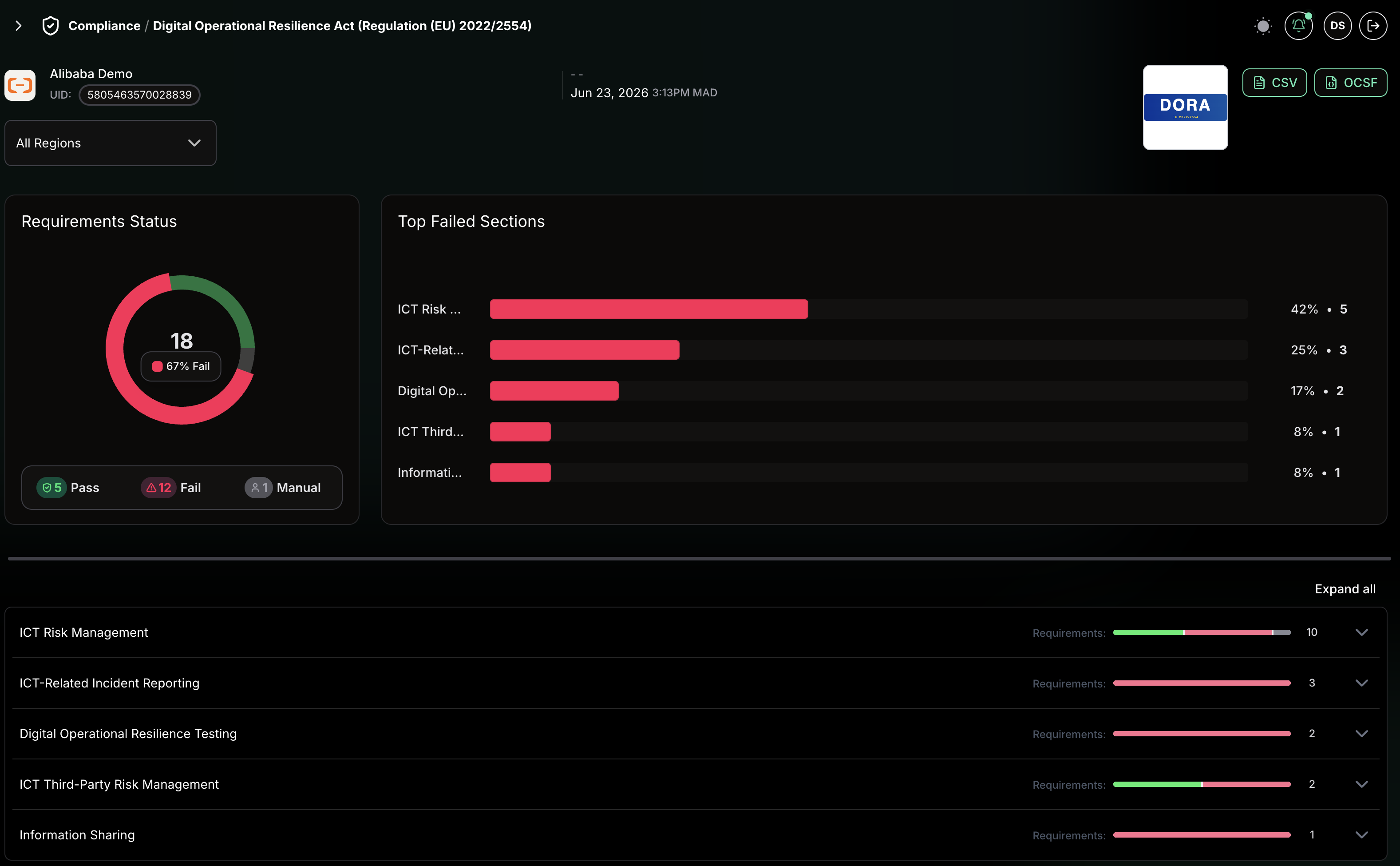Click the Alibaba Cloud provider logo
Viewport: 1400px width, 866px height.
[x=20, y=85]
